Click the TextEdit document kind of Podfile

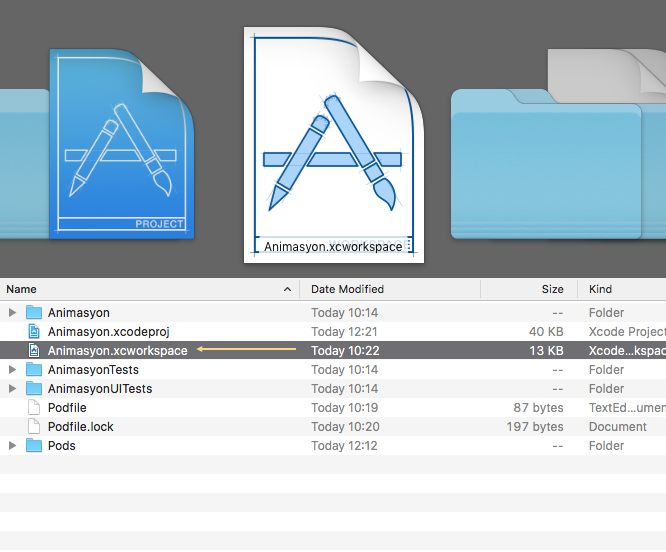pos(627,408)
